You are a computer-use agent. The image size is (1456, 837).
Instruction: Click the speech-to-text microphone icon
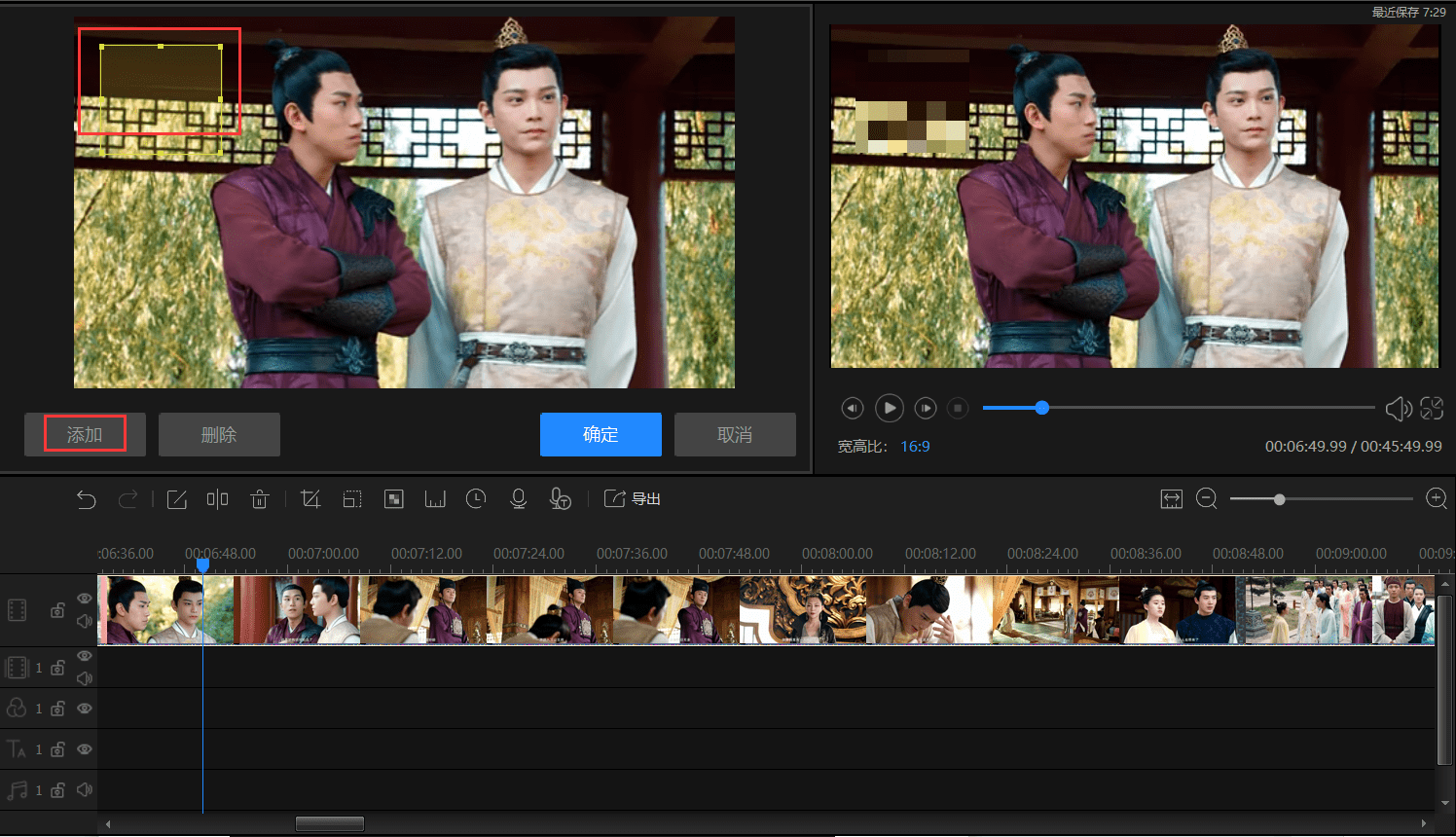click(x=560, y=499)
